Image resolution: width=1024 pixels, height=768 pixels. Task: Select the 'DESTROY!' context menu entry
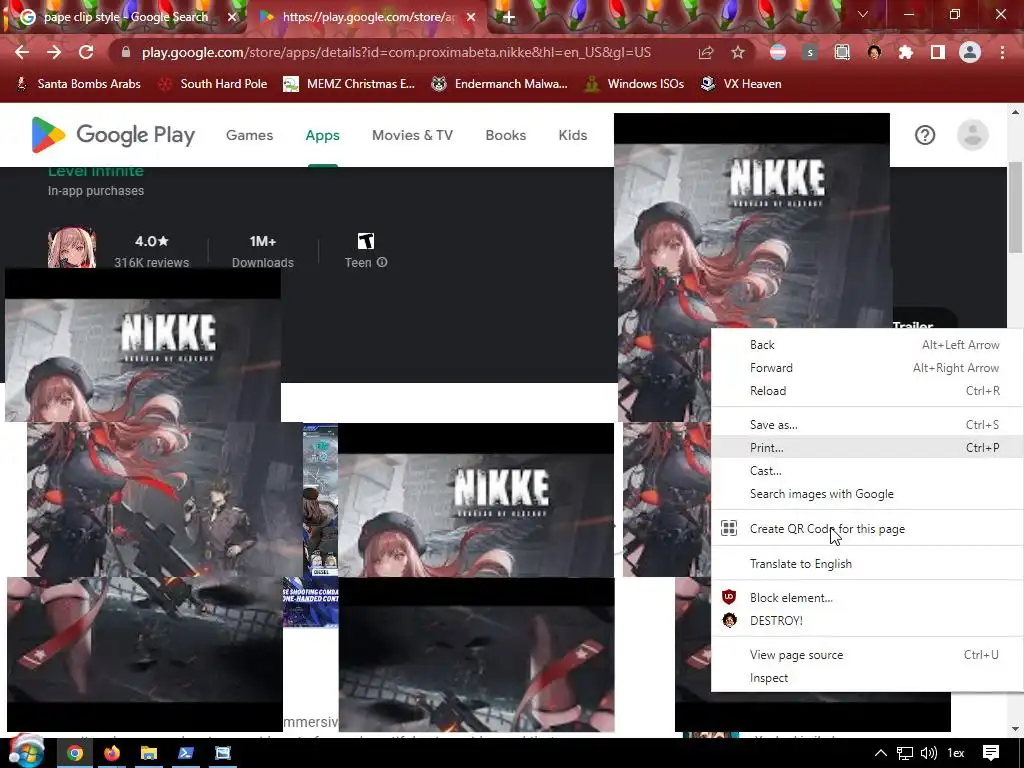pos(867,620)
